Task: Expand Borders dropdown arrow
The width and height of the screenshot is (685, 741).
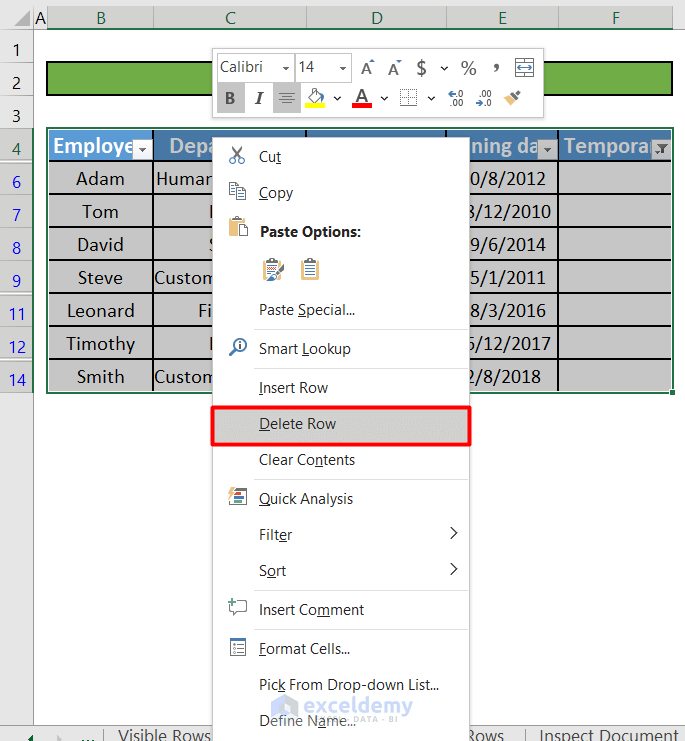Action: 431,98
